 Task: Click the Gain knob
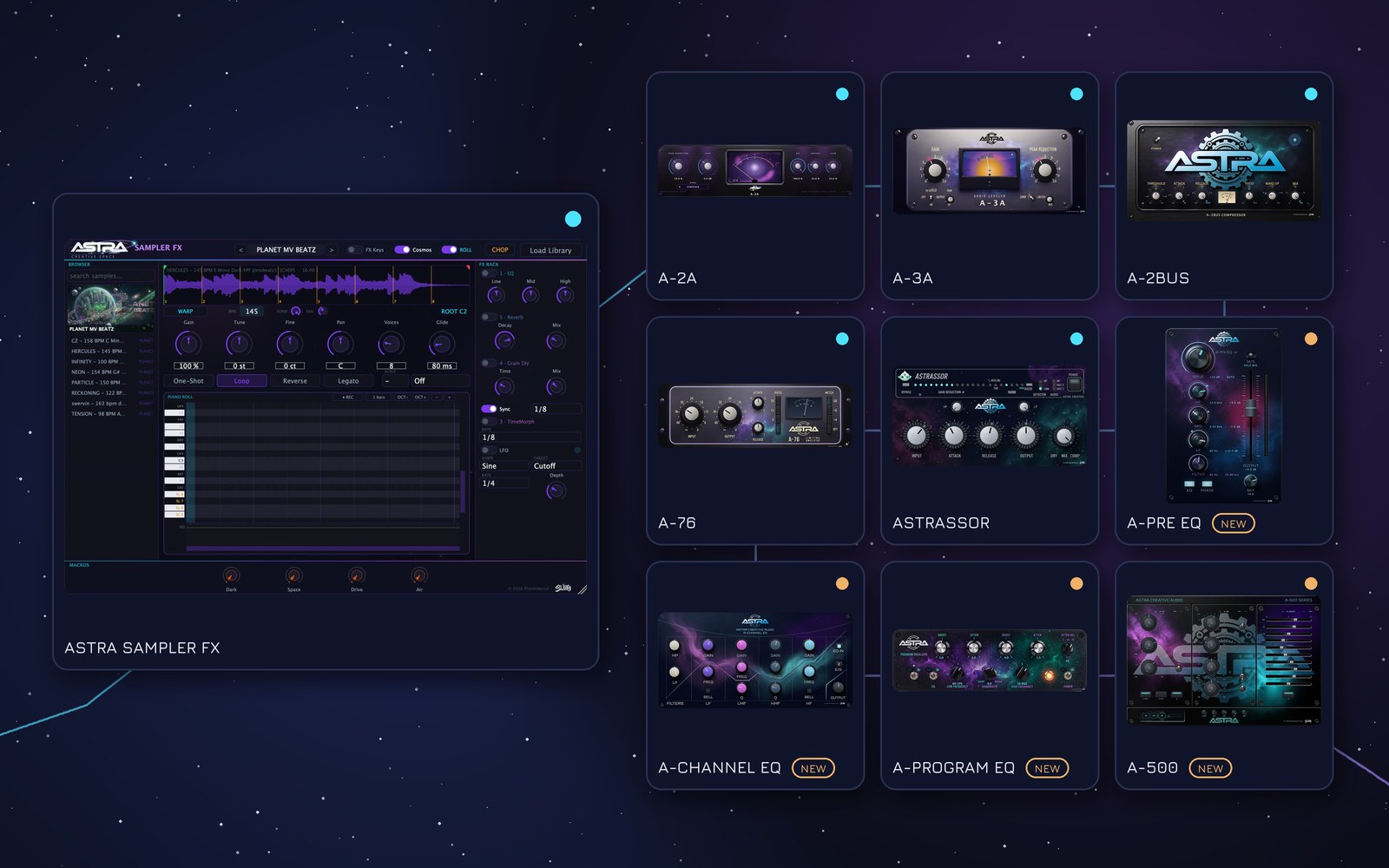(188, 344)
